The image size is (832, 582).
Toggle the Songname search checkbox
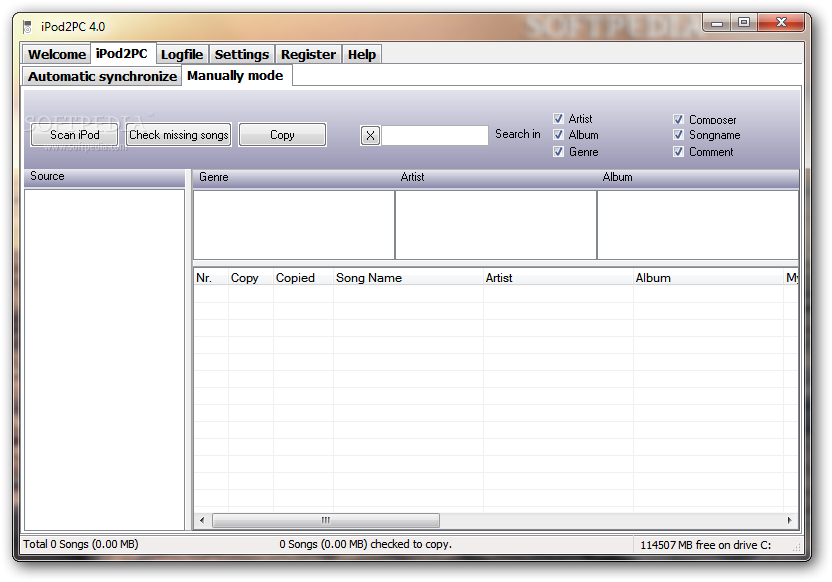(x=678, y=135)
